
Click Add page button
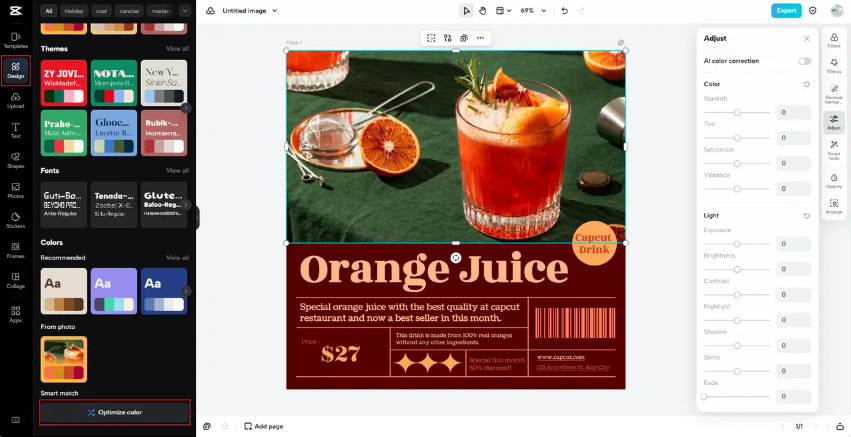[x=264, y=427]
